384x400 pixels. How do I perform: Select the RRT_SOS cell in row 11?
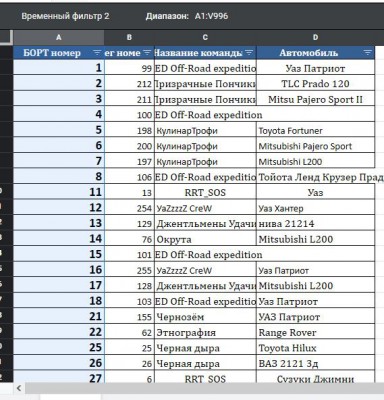(x=205, y=192)
